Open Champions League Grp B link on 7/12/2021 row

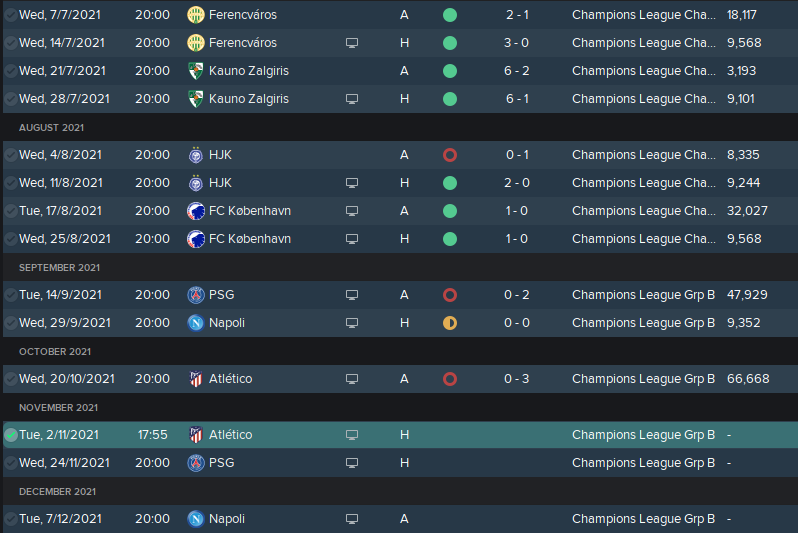(x=643, y=519)
